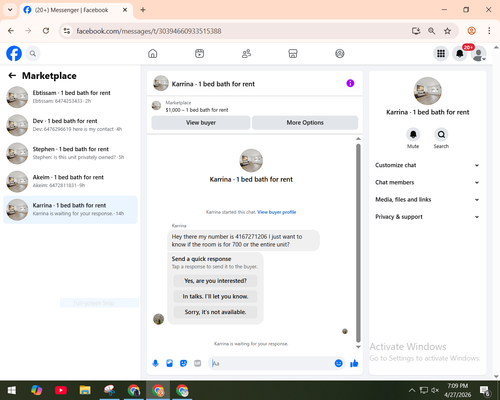
Task: Expand Customize chat section
Action: point(427,165)
